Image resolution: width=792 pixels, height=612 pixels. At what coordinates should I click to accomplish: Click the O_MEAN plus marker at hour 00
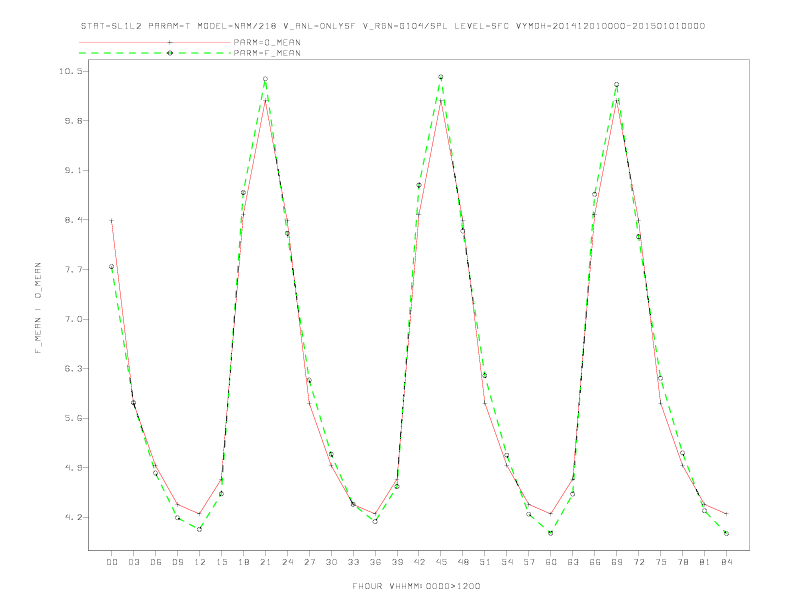(x=112, y=221)
